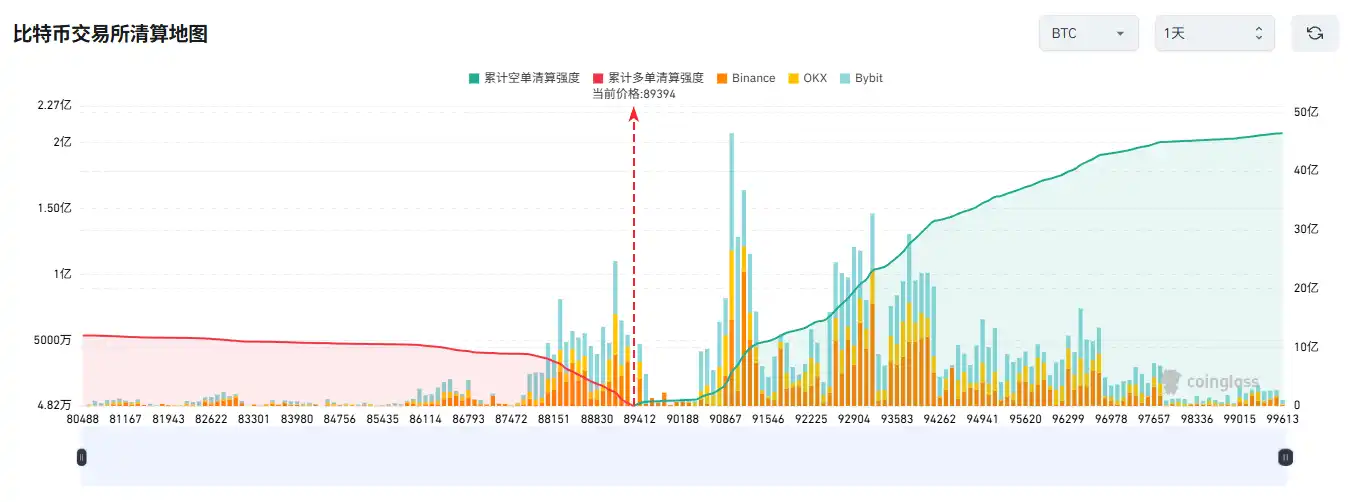Toggle 累计多单清算强度 legend series
The image size is (1348, 502).
pyautogui.click(x=648, y=78)
